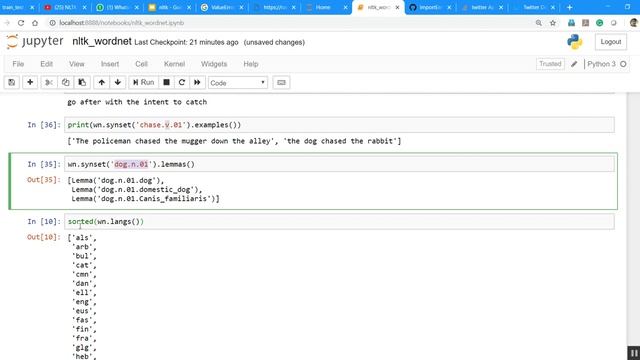The width and height of the screenshot is (640, 360).
Task: Click the Python 3 kernel idle circle
Action: [623, 64]
